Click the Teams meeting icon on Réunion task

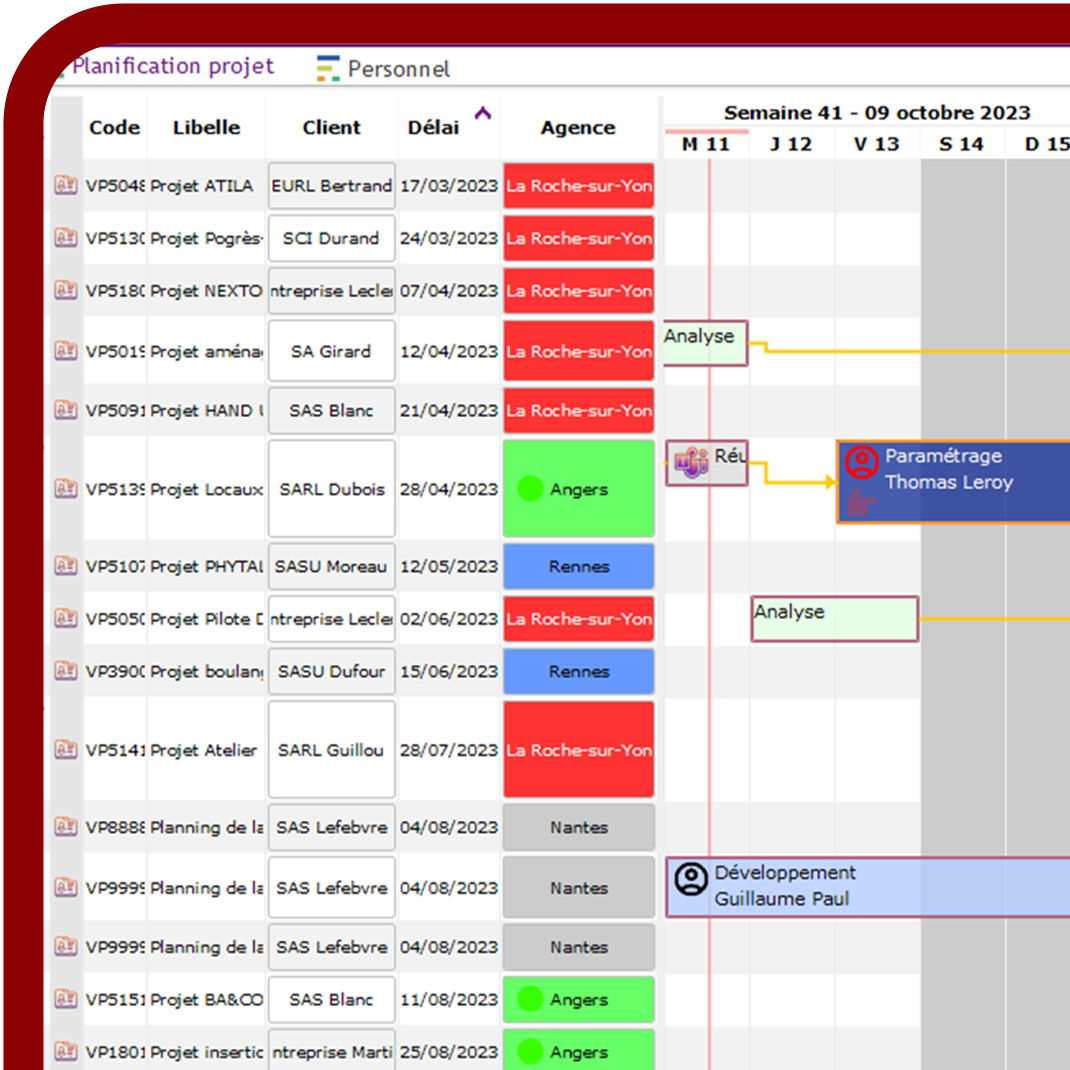(x=691, y=463)
